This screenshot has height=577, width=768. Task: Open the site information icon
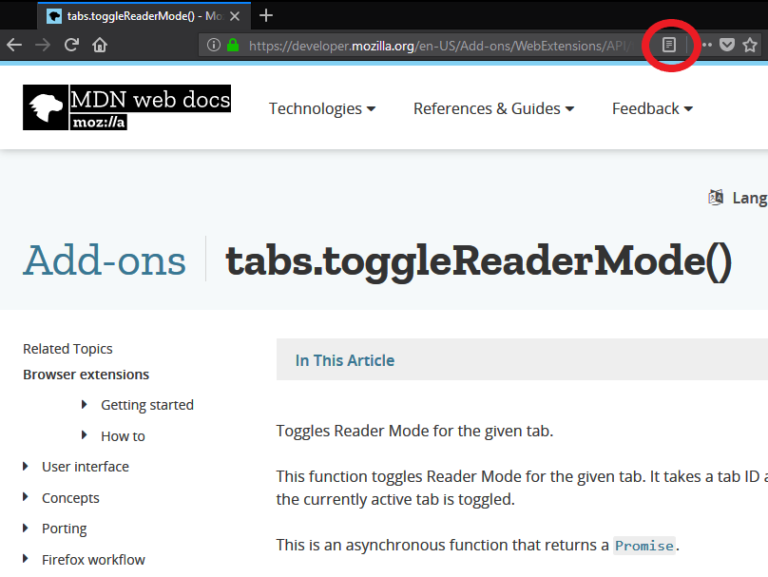(x=214, y=45)
